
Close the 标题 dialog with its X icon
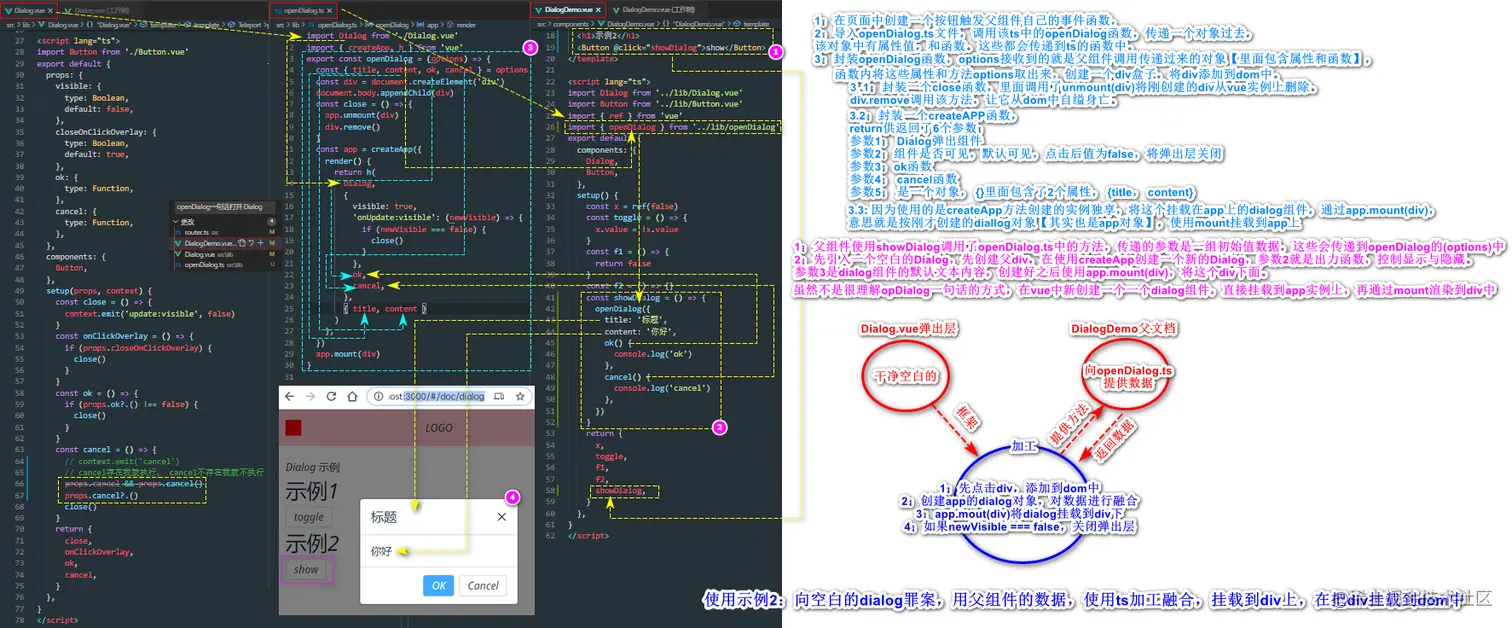[x=502, y=517]
